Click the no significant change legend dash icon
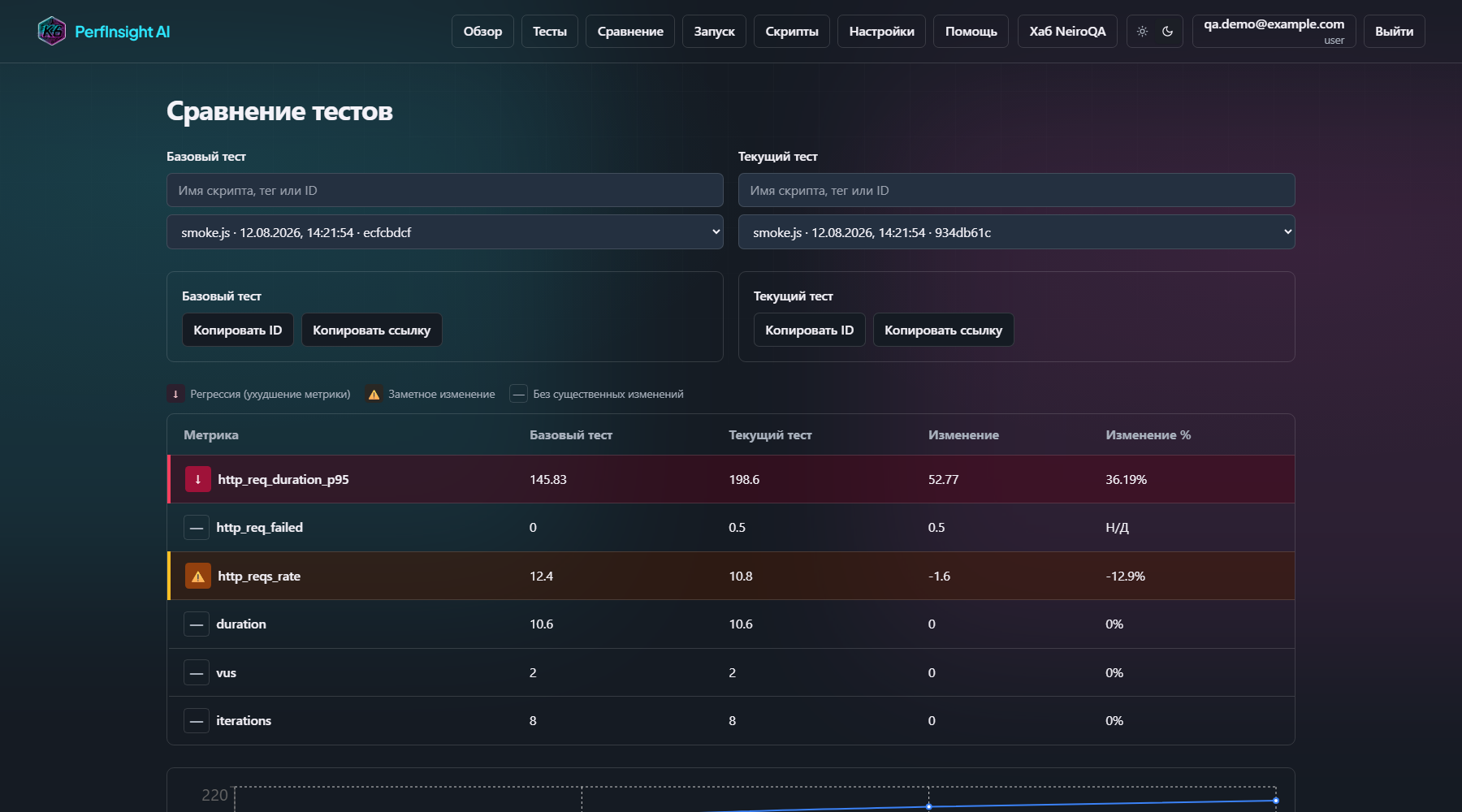The height and width of the screenshot is (812, 1462). pos(518,394)
